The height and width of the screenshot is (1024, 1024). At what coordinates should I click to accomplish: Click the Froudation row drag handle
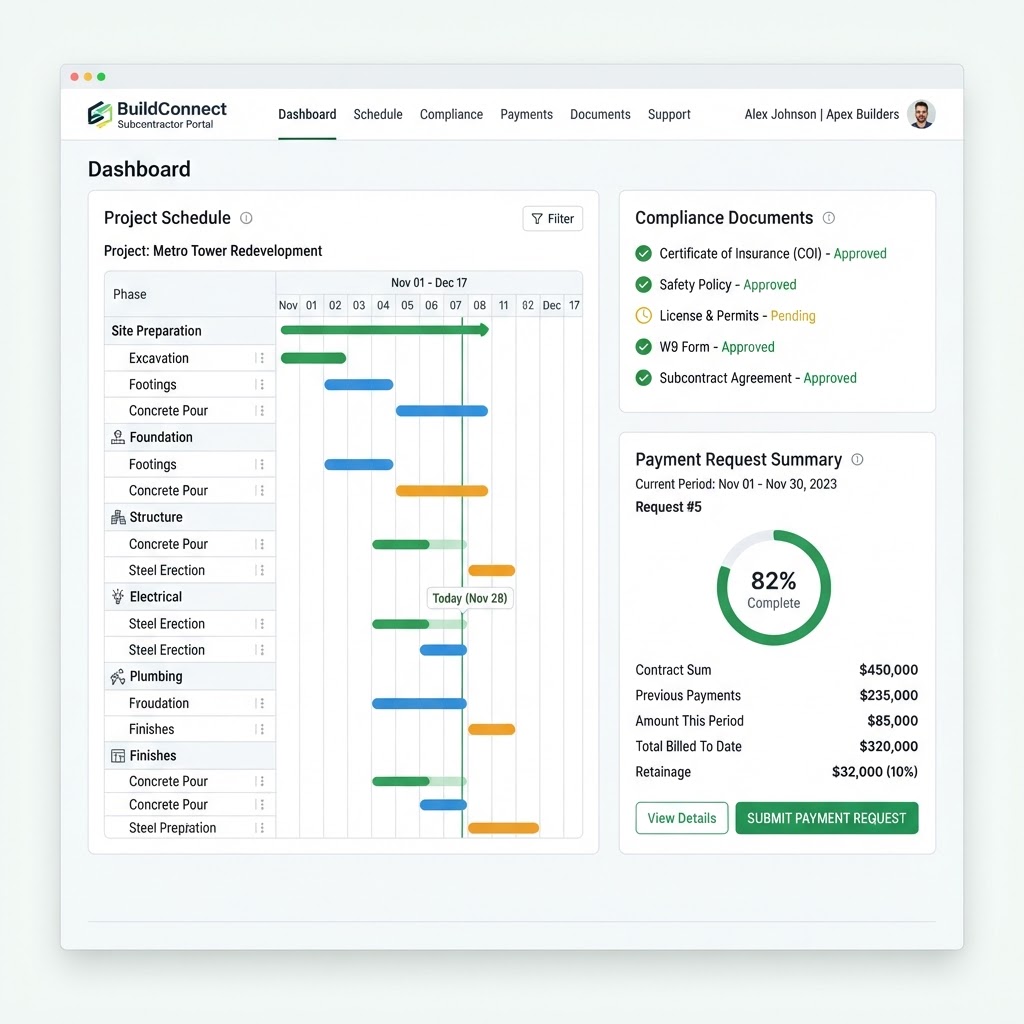(260, 703)
